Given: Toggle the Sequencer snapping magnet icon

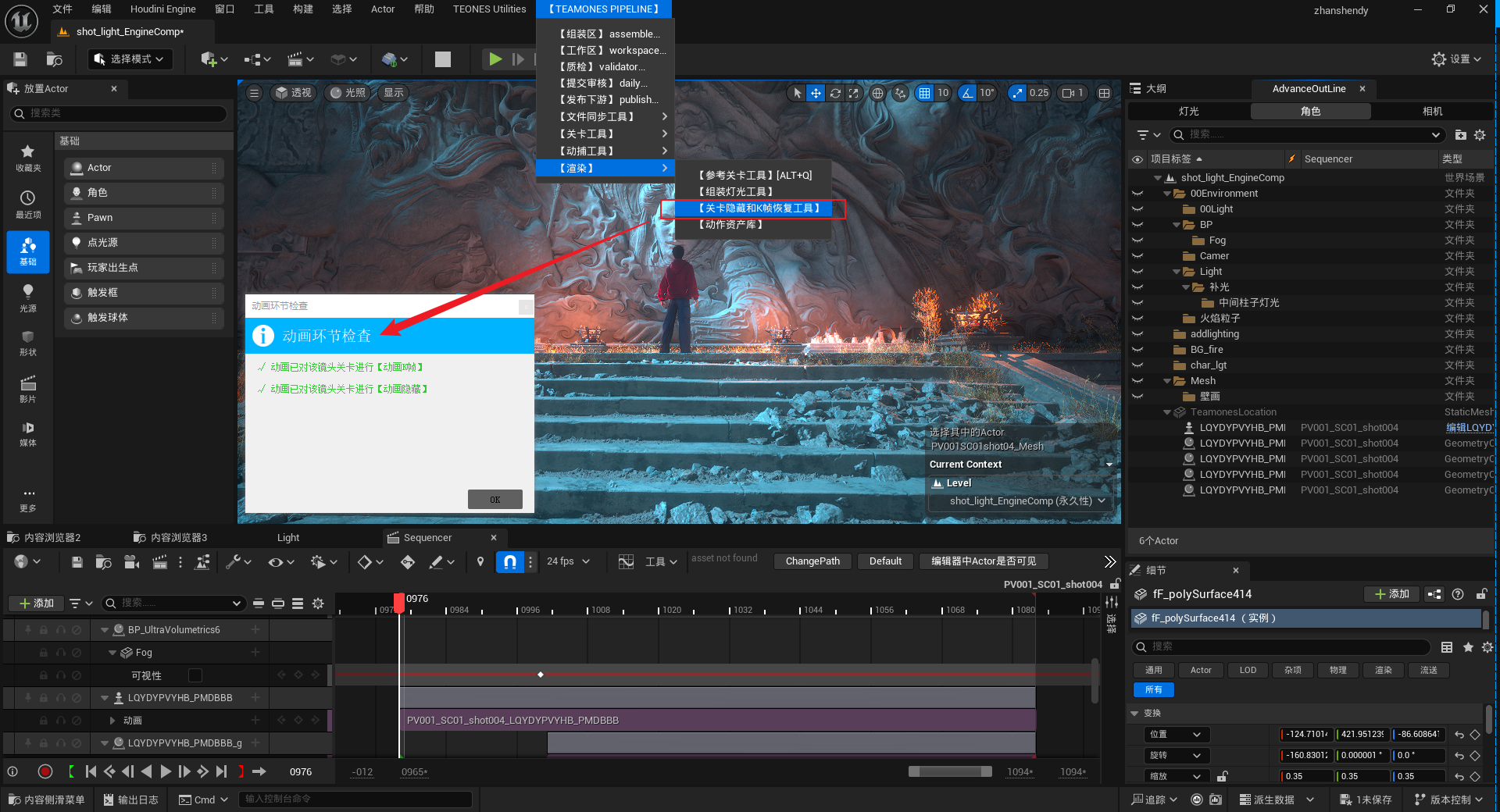Looking at the screenshot, I should coord(509,561).
